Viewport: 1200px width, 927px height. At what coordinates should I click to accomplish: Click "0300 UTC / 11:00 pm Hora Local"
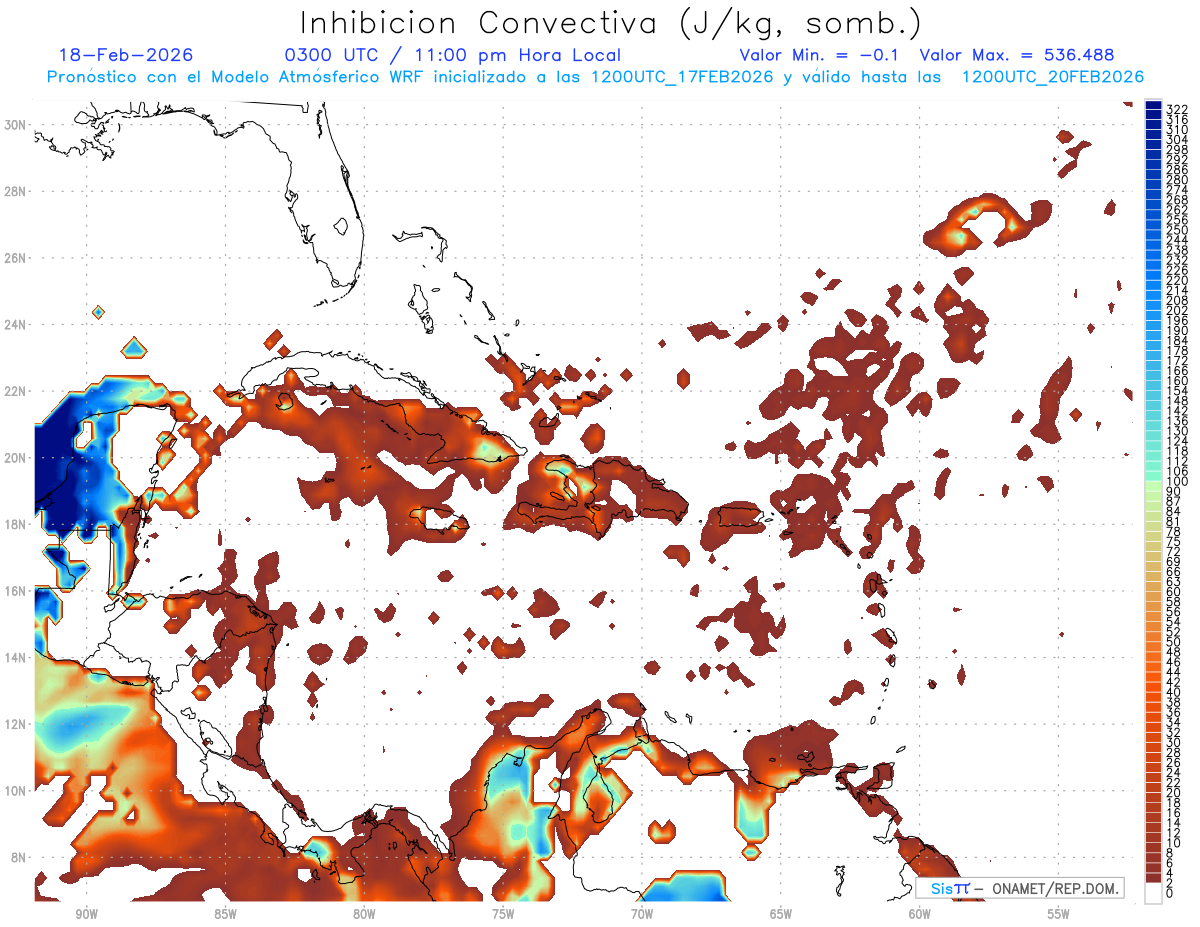point(453,55)
